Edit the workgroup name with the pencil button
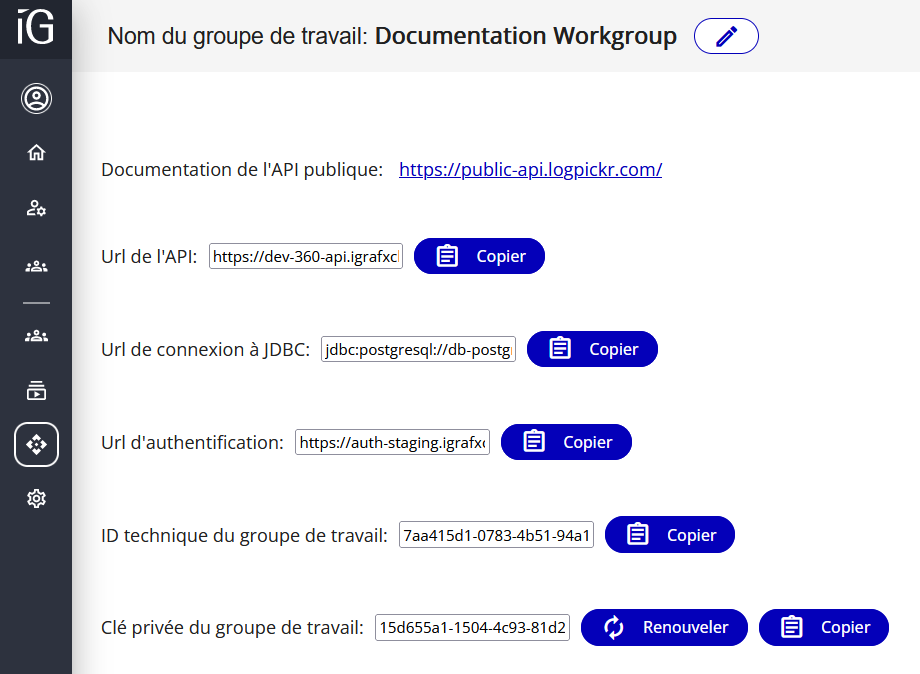Viewport: 920px width, 674px height. [726, 36]
